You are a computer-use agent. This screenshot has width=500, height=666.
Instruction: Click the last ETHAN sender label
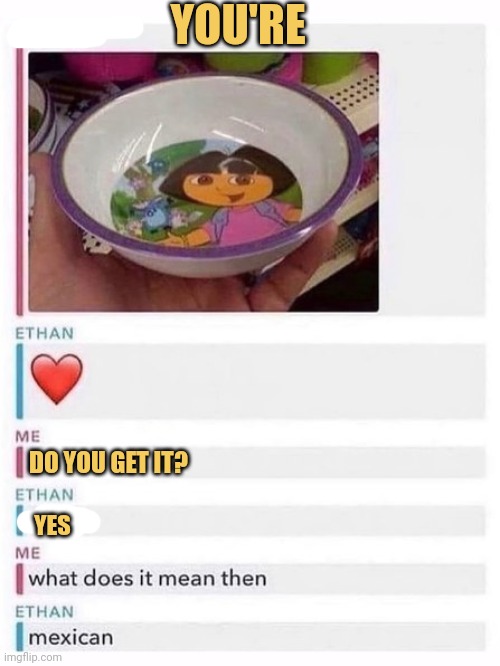coord(45,612)
